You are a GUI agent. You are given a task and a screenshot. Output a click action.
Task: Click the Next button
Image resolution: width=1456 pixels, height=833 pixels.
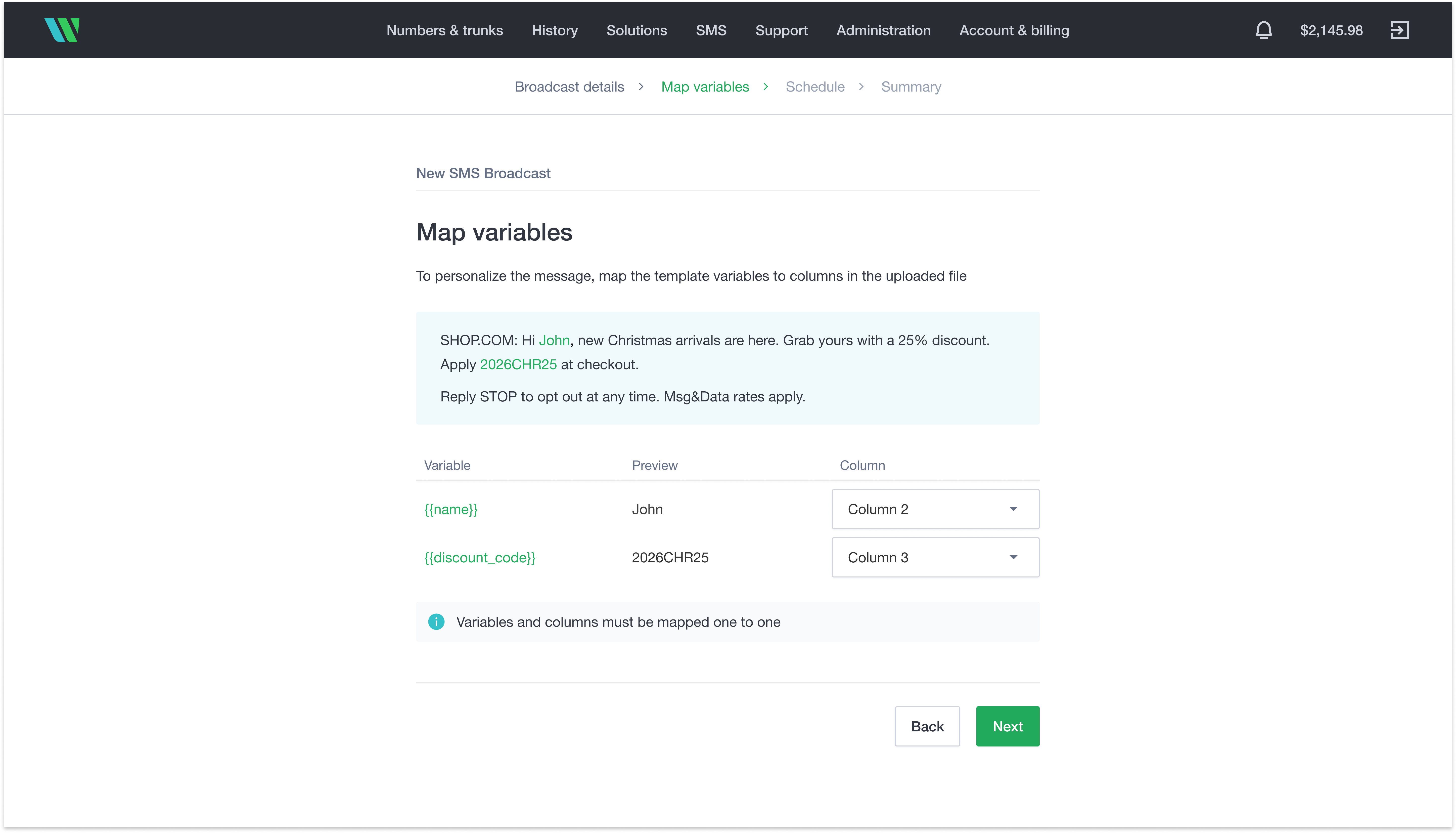coord(1007,726)
